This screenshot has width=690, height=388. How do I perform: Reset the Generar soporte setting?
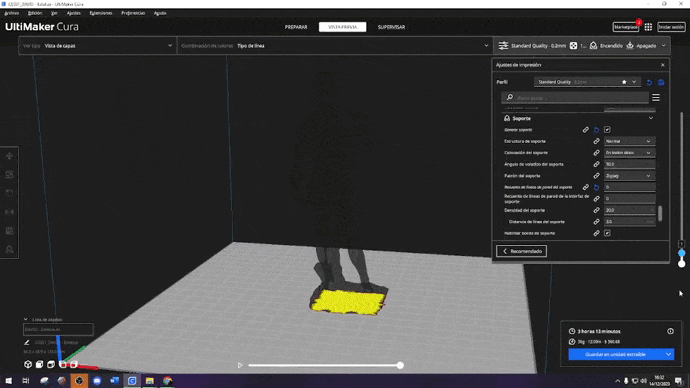click(596, 130)
